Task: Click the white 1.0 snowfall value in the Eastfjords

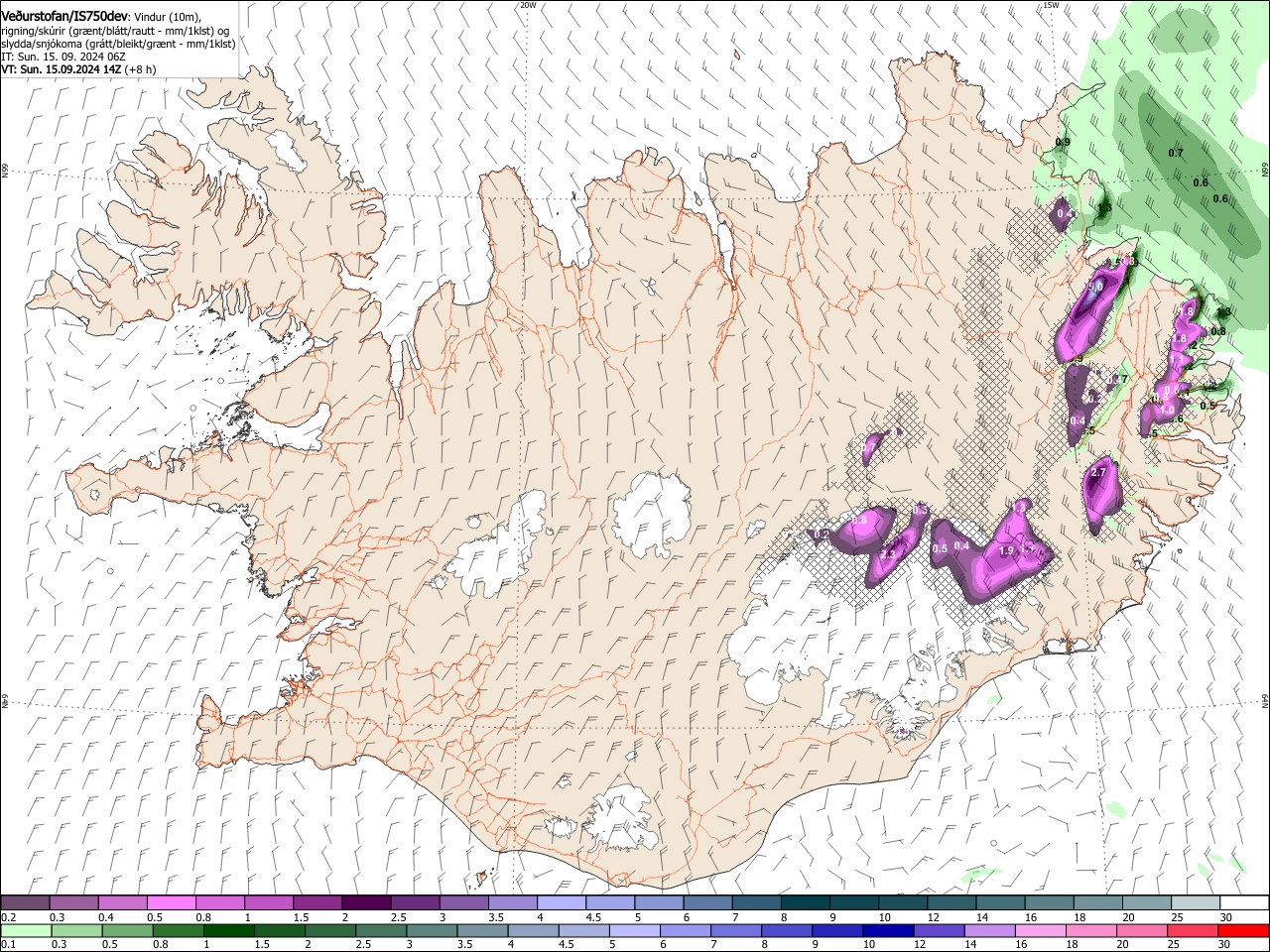Action: pos(1167,410)
